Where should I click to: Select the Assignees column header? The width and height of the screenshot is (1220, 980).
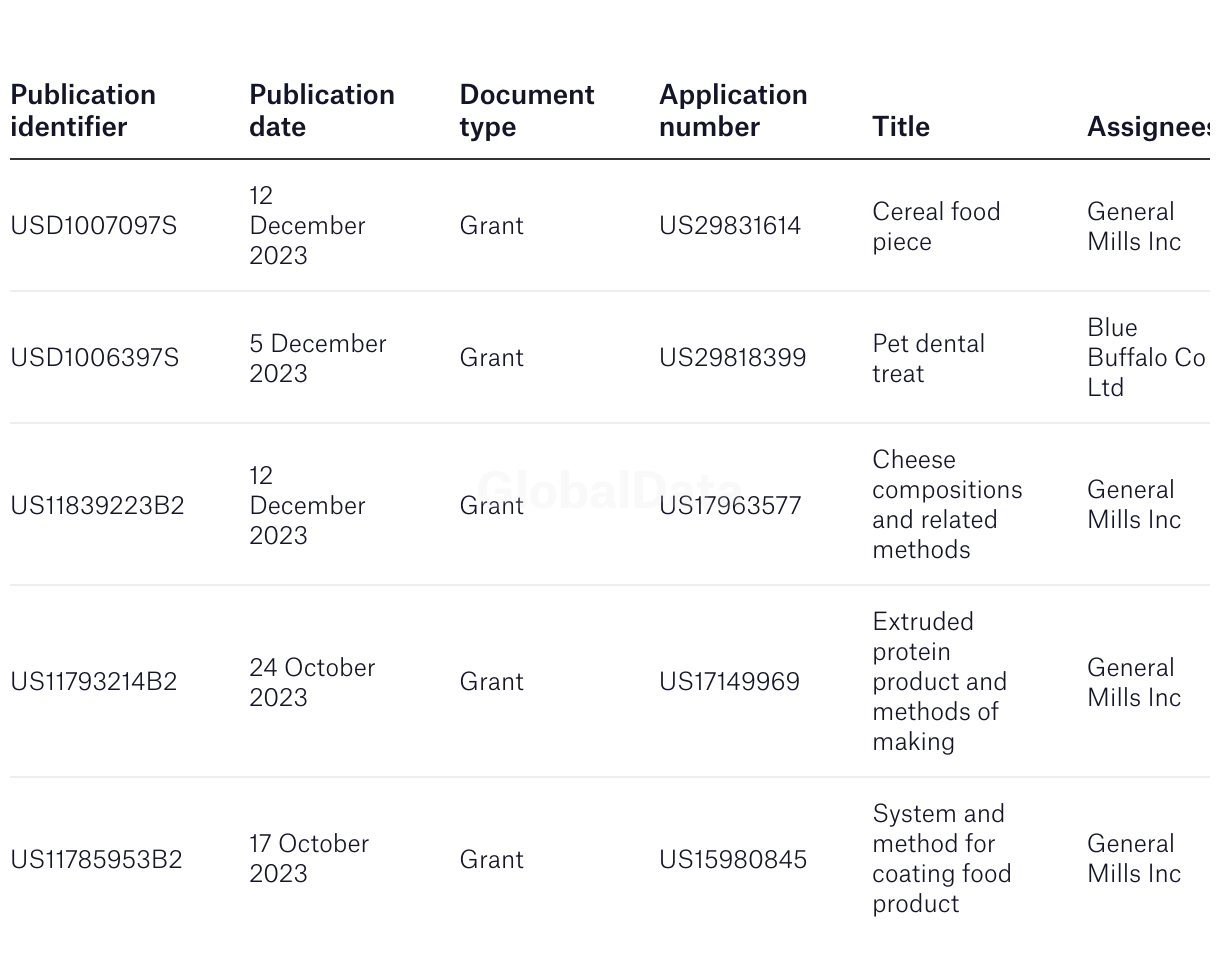coord(1148,126)
